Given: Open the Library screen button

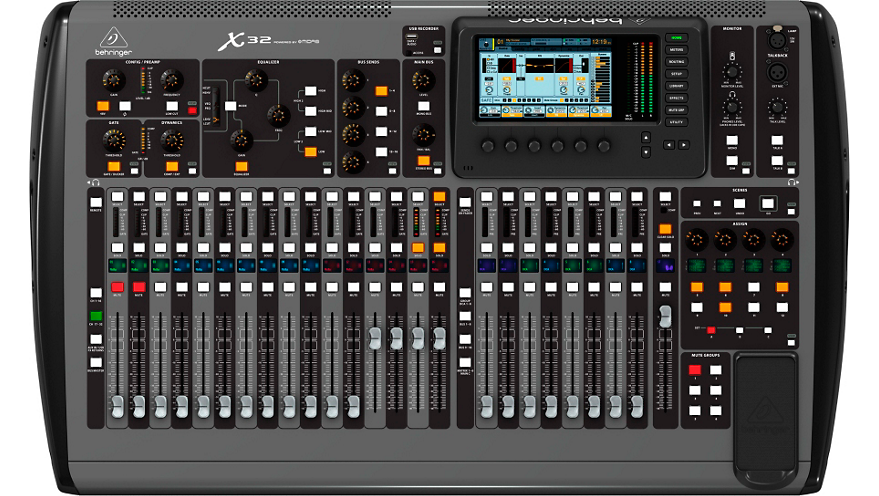Looking at the screenshot, I should point(677,86).
